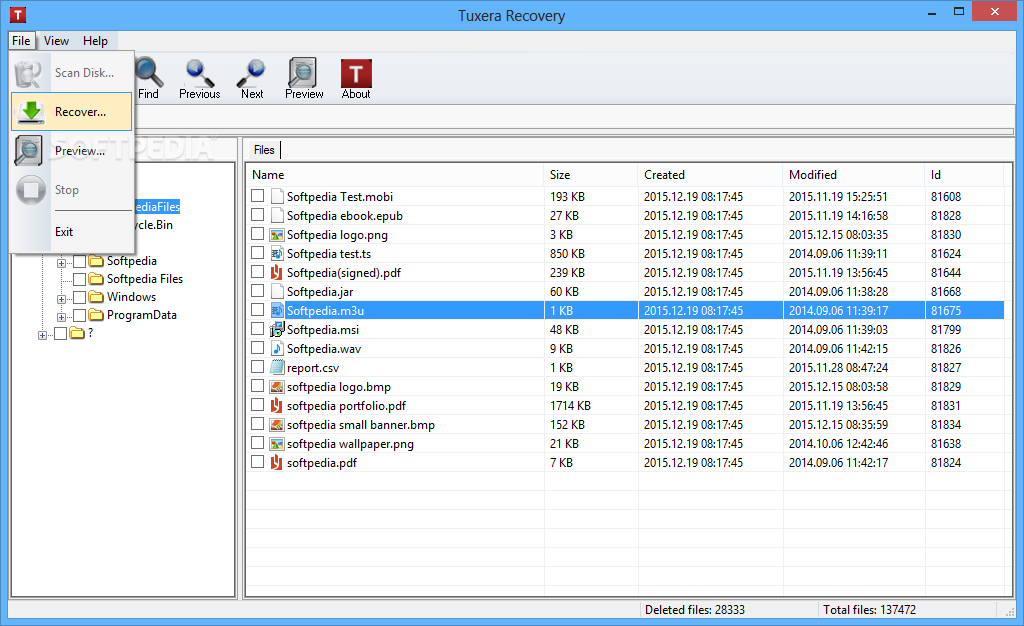Image resolution: width=1024 pixels, height=626 pixels.
Task: Click the 1714 KB size cell
Action: (570, 405)
